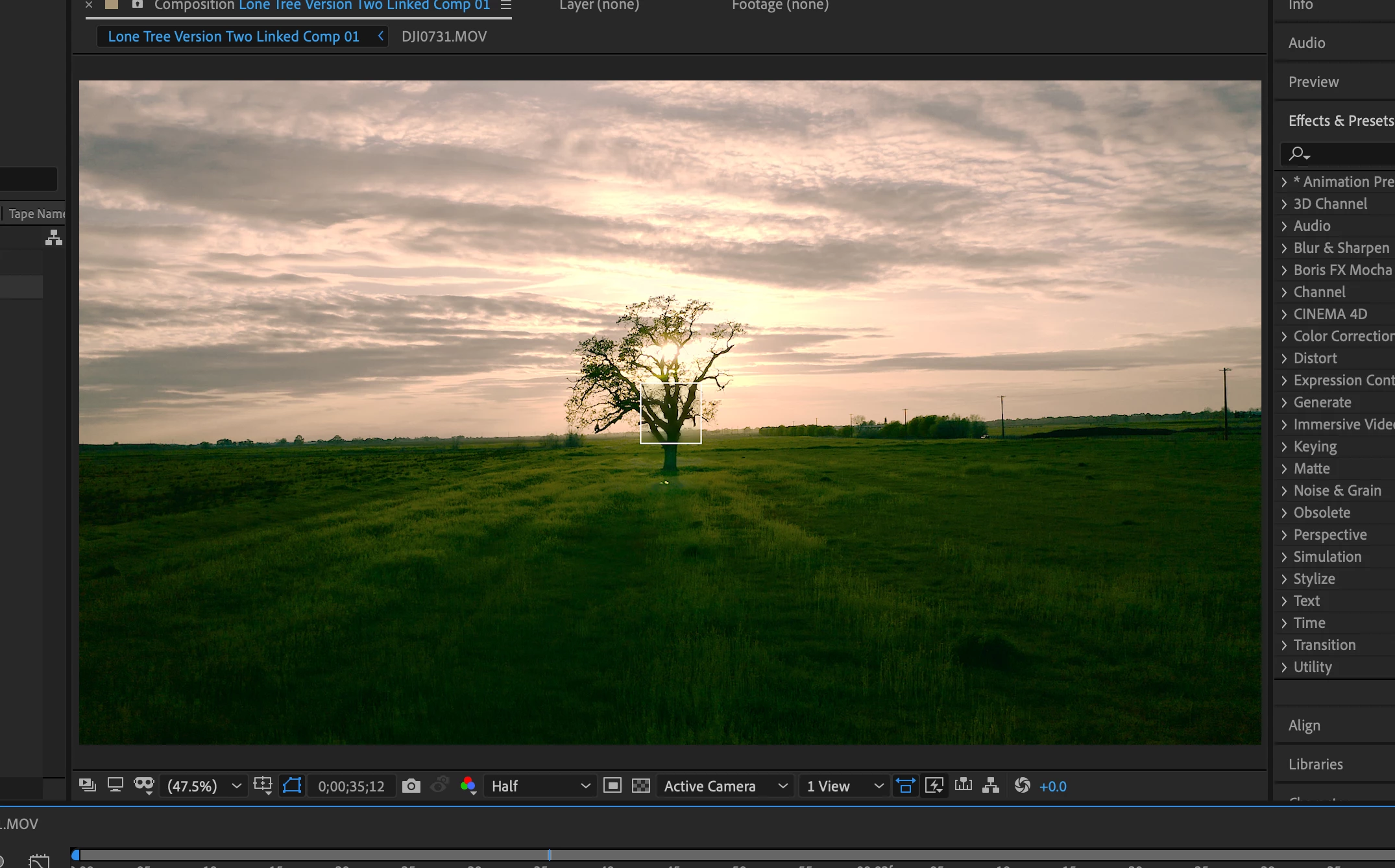Click the current time 0;00;35;12 display
The image size is (1395, 868).
tap(351, 786)
